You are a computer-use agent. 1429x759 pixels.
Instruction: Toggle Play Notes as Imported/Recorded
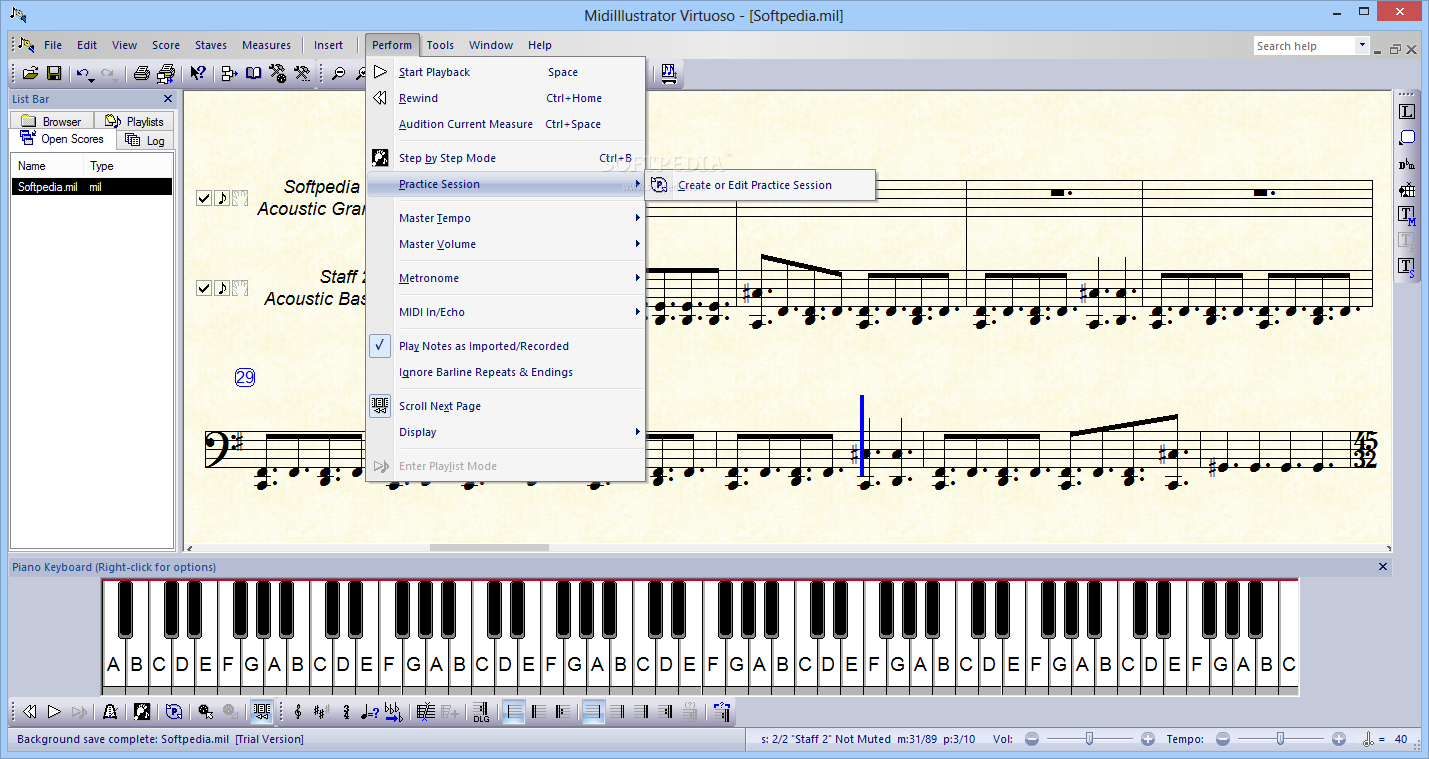tap(505, 346)
